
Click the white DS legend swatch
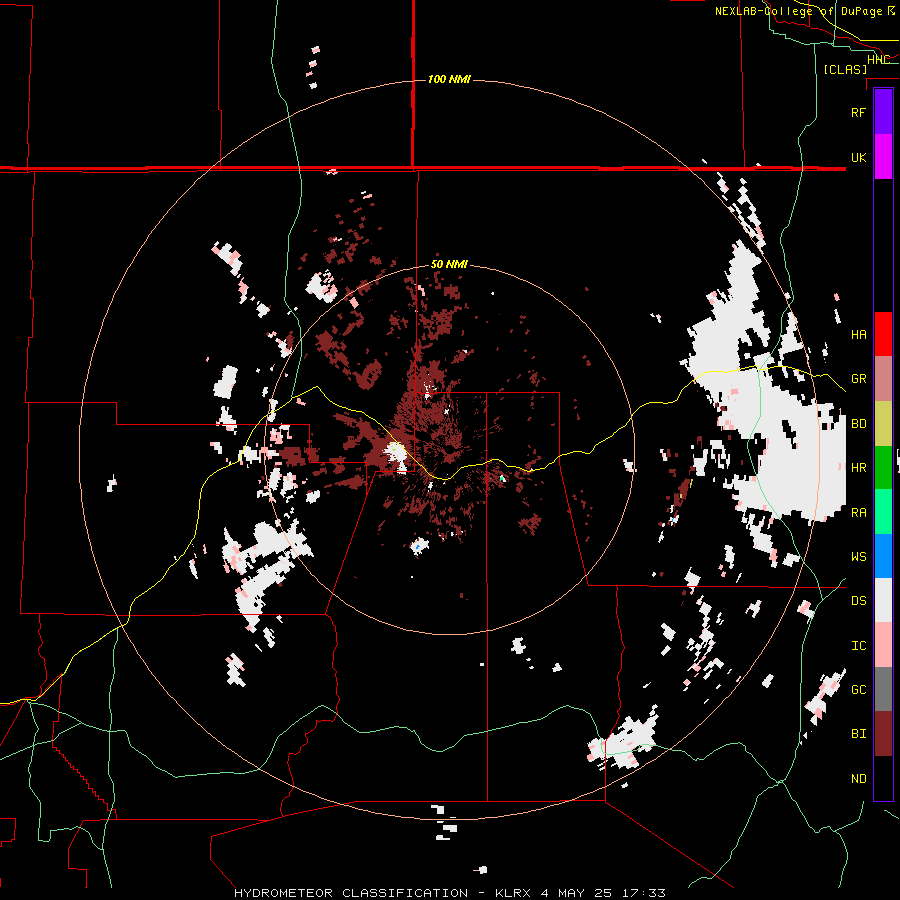[883, 600]
